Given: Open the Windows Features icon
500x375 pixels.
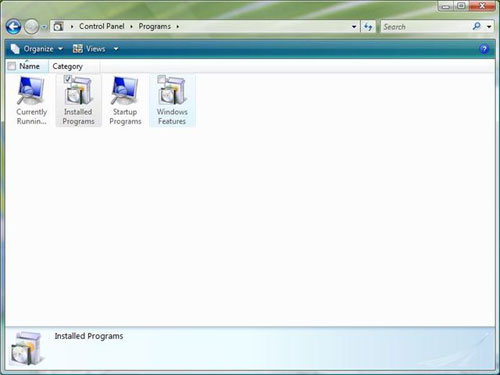Looking at the screenshot, I should coord(172,100).
